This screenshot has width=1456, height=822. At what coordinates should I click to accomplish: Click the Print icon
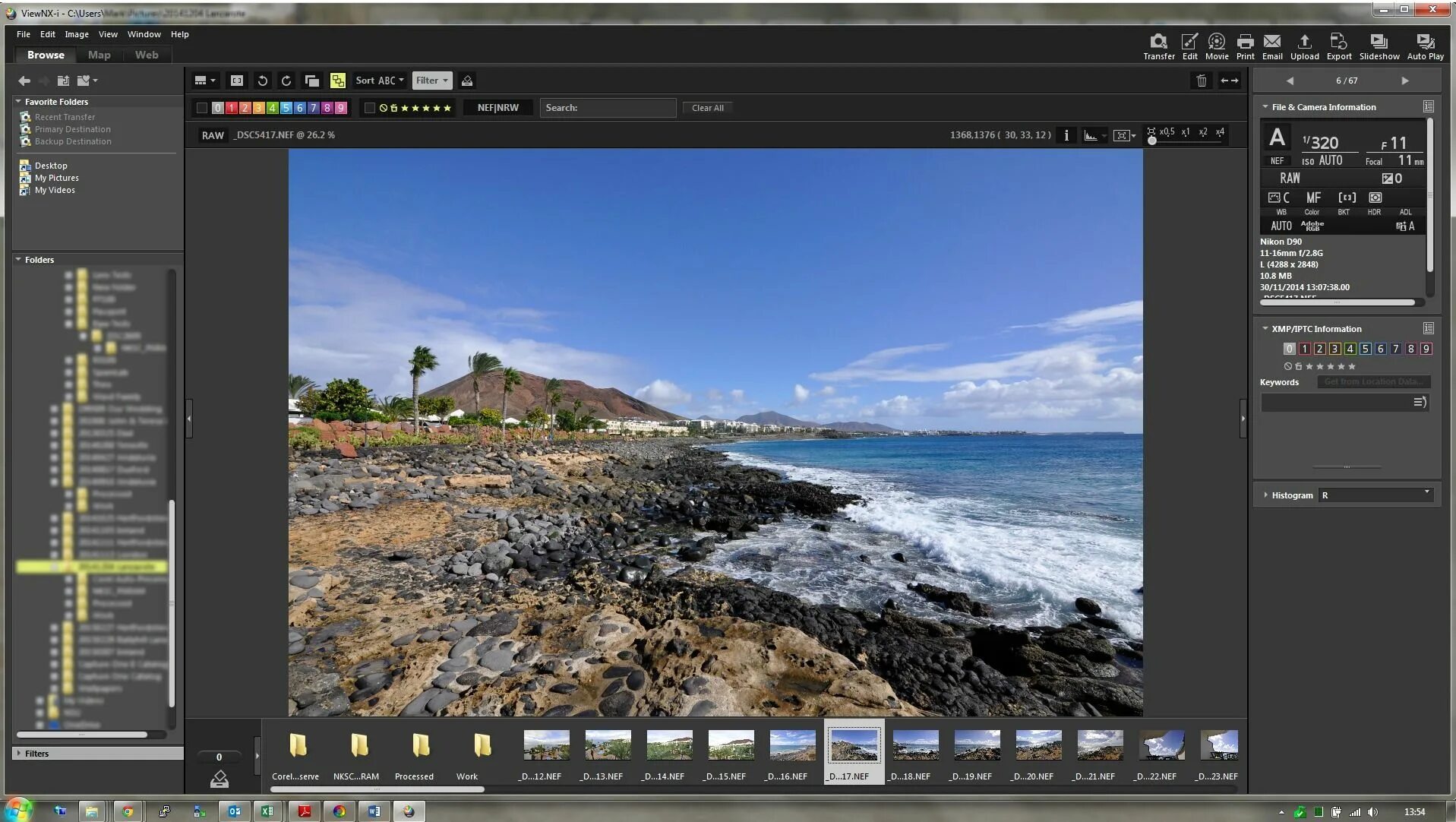1245,46
